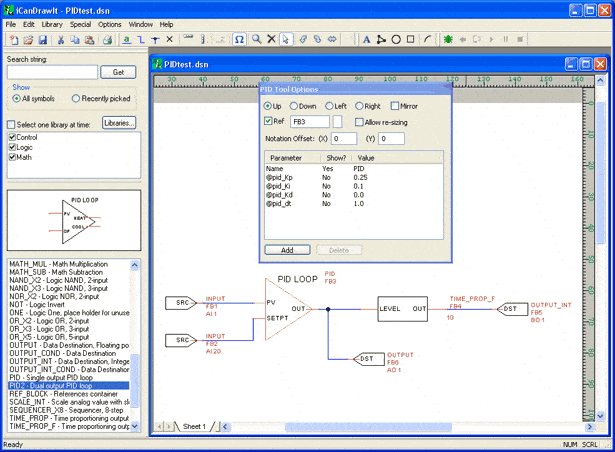
Task: Click the Search string input field
Action: (52, 72)
